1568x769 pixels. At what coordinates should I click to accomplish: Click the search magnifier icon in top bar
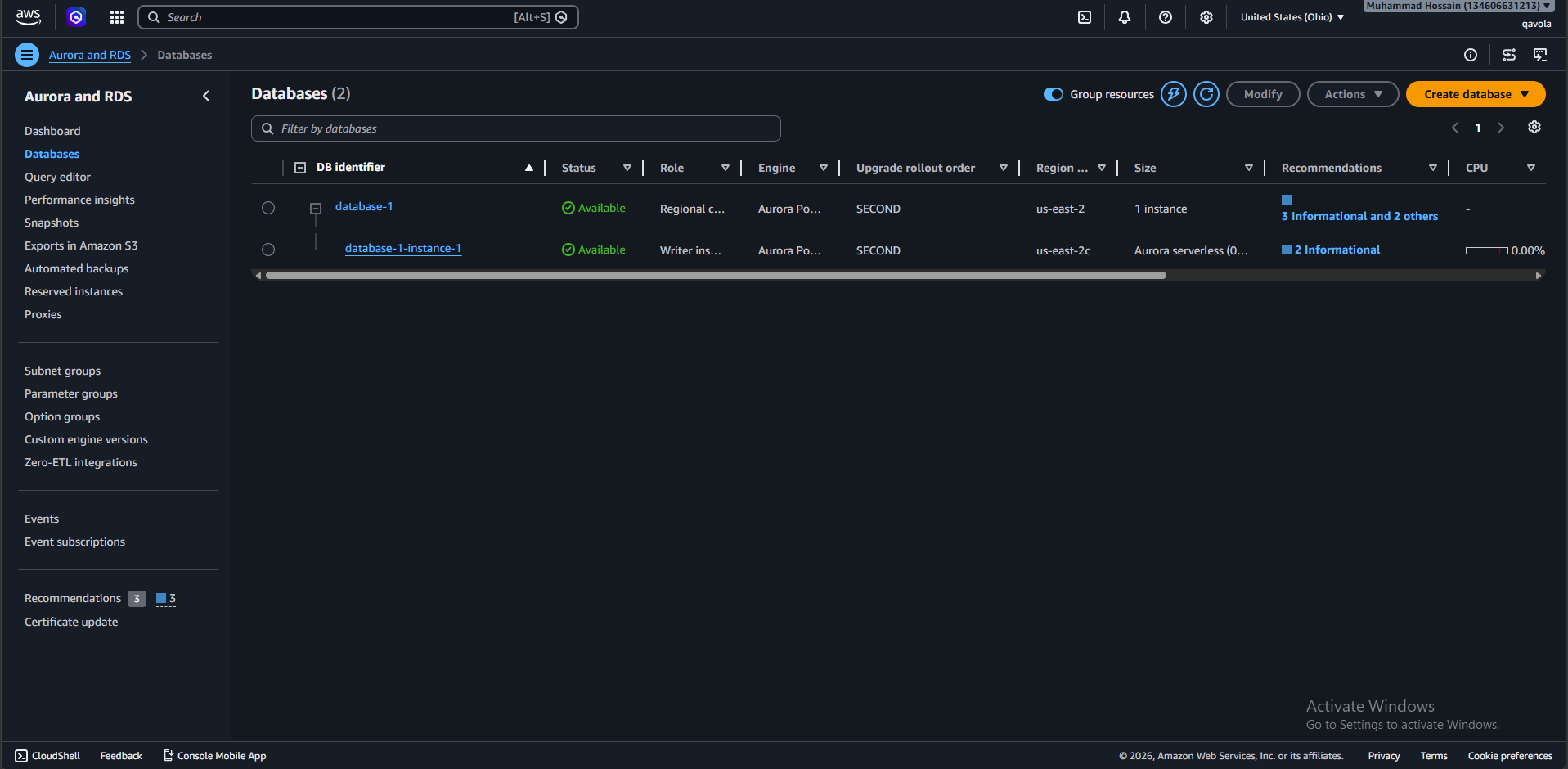click(154, 17)
